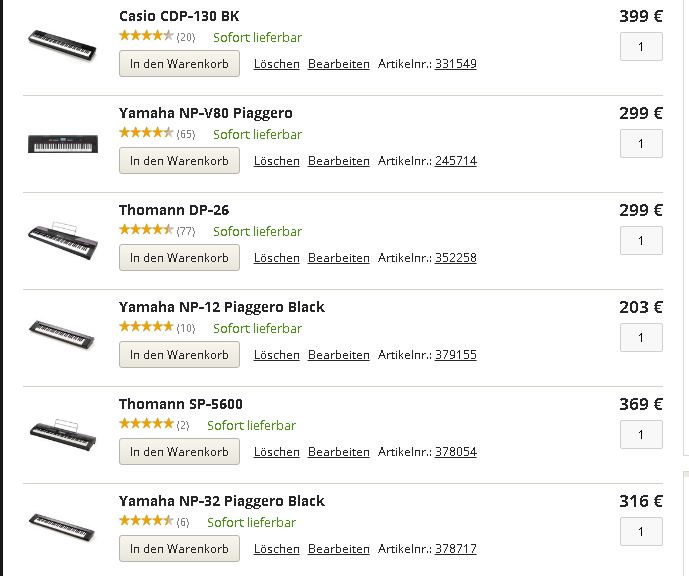Add Yamaha NP-32 Piaggero Black to cart

point(179,549)
